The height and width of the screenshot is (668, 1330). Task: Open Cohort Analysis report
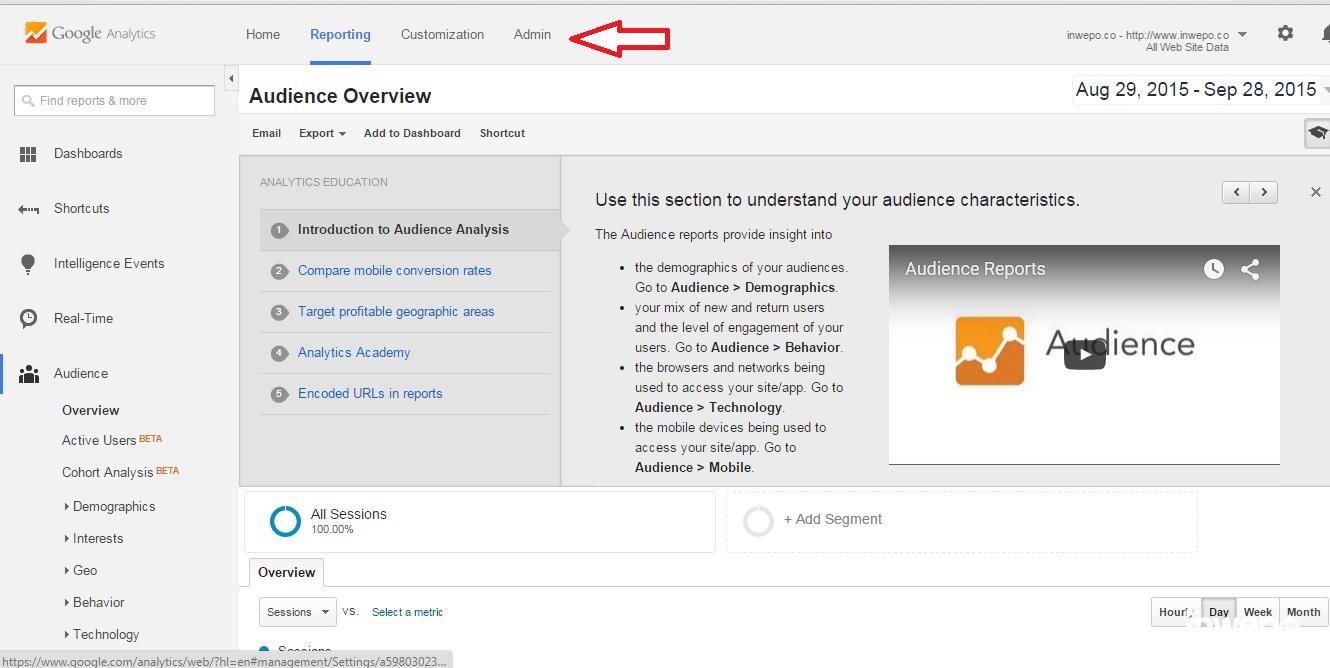click(107, 473)
